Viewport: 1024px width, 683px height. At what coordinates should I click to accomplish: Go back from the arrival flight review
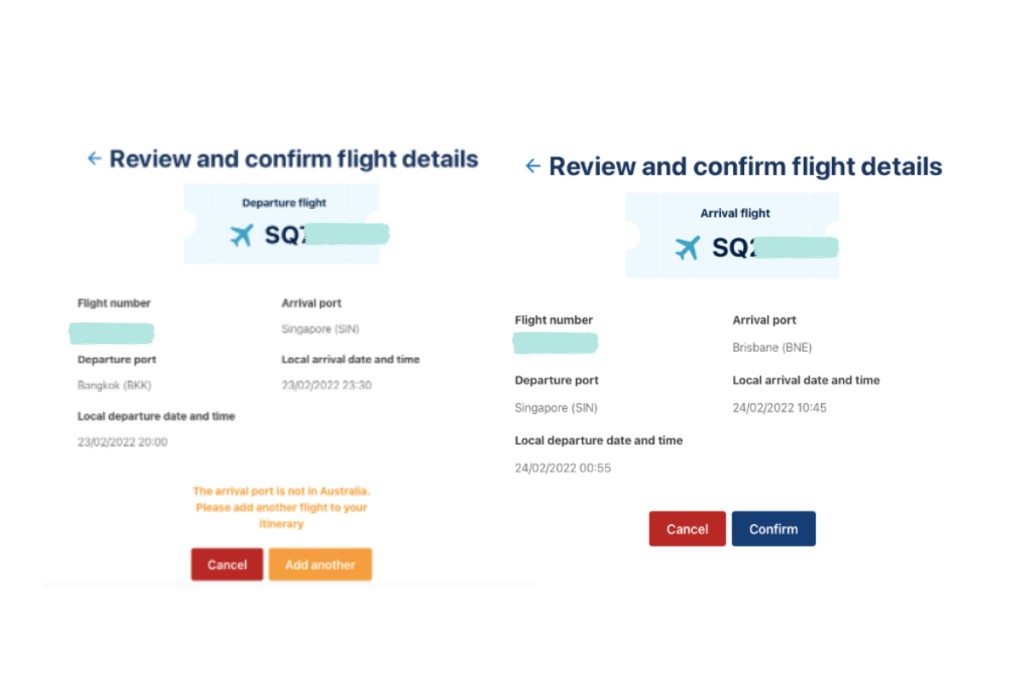533,166
